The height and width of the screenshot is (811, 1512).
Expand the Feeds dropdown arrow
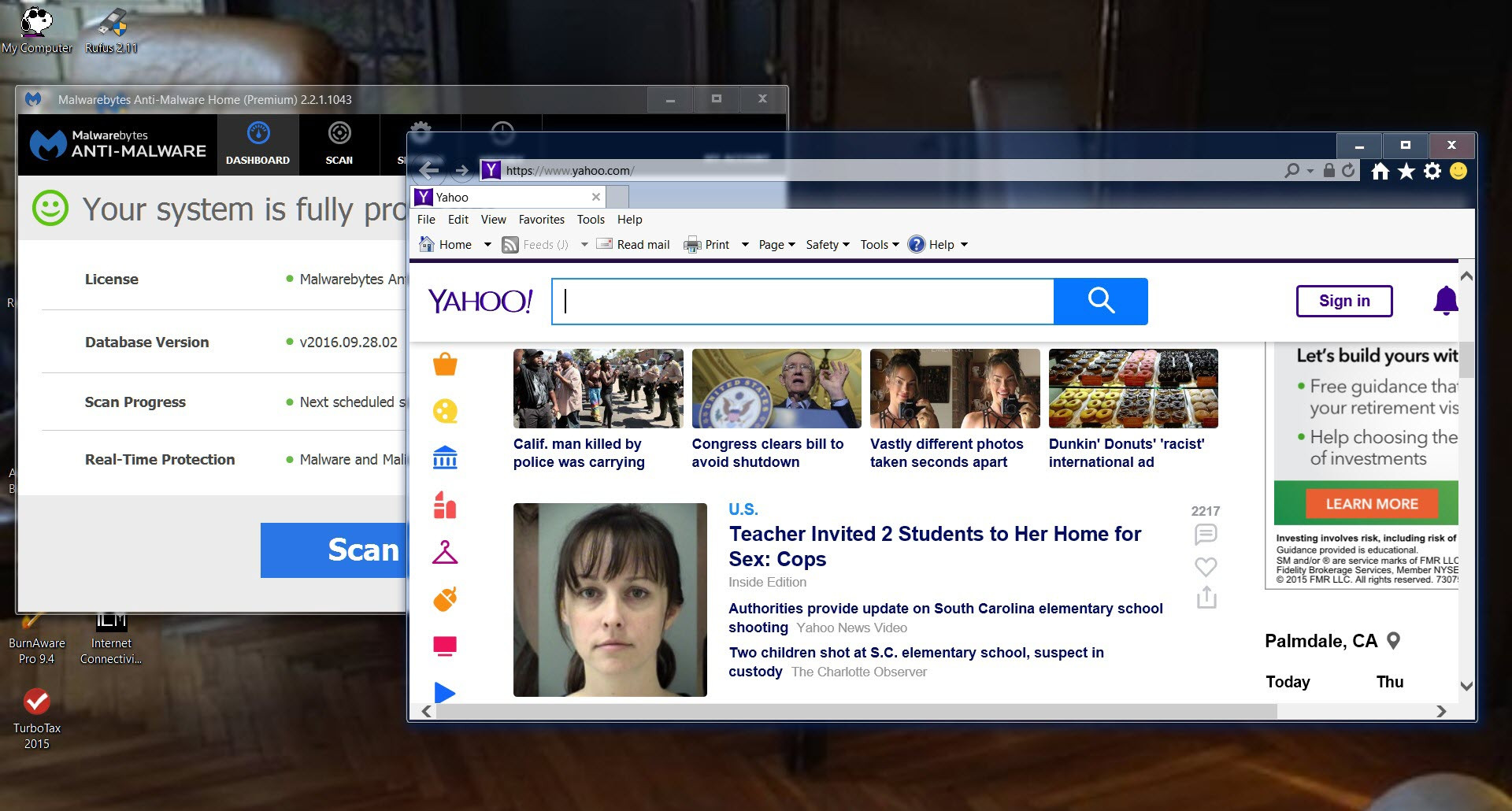[584, 245]
